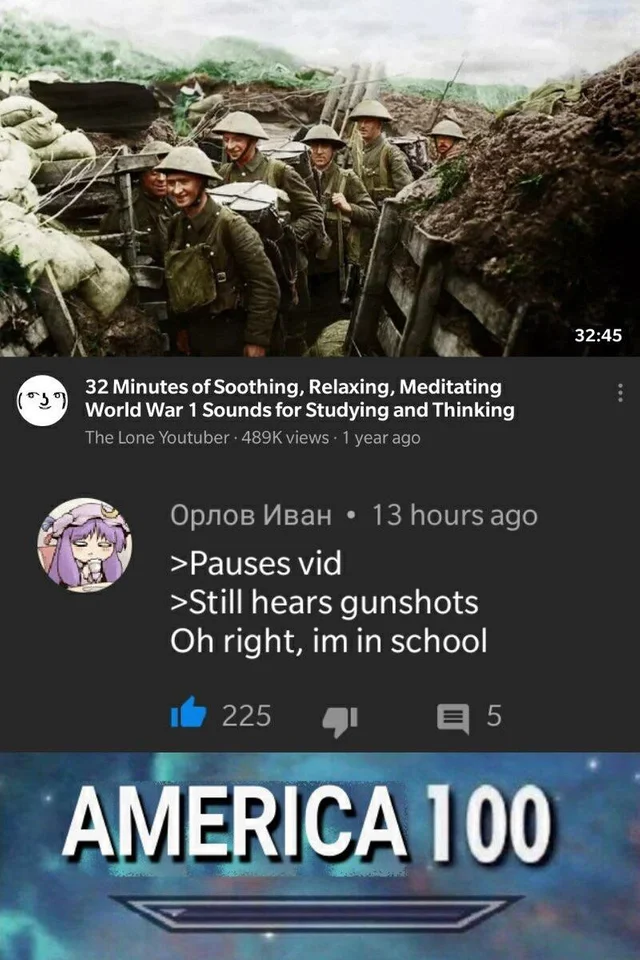View the 5 replies count
Image resolution: width=640 pixels, height=960 pixels.
pyautogui.click(x=494, y=716)
